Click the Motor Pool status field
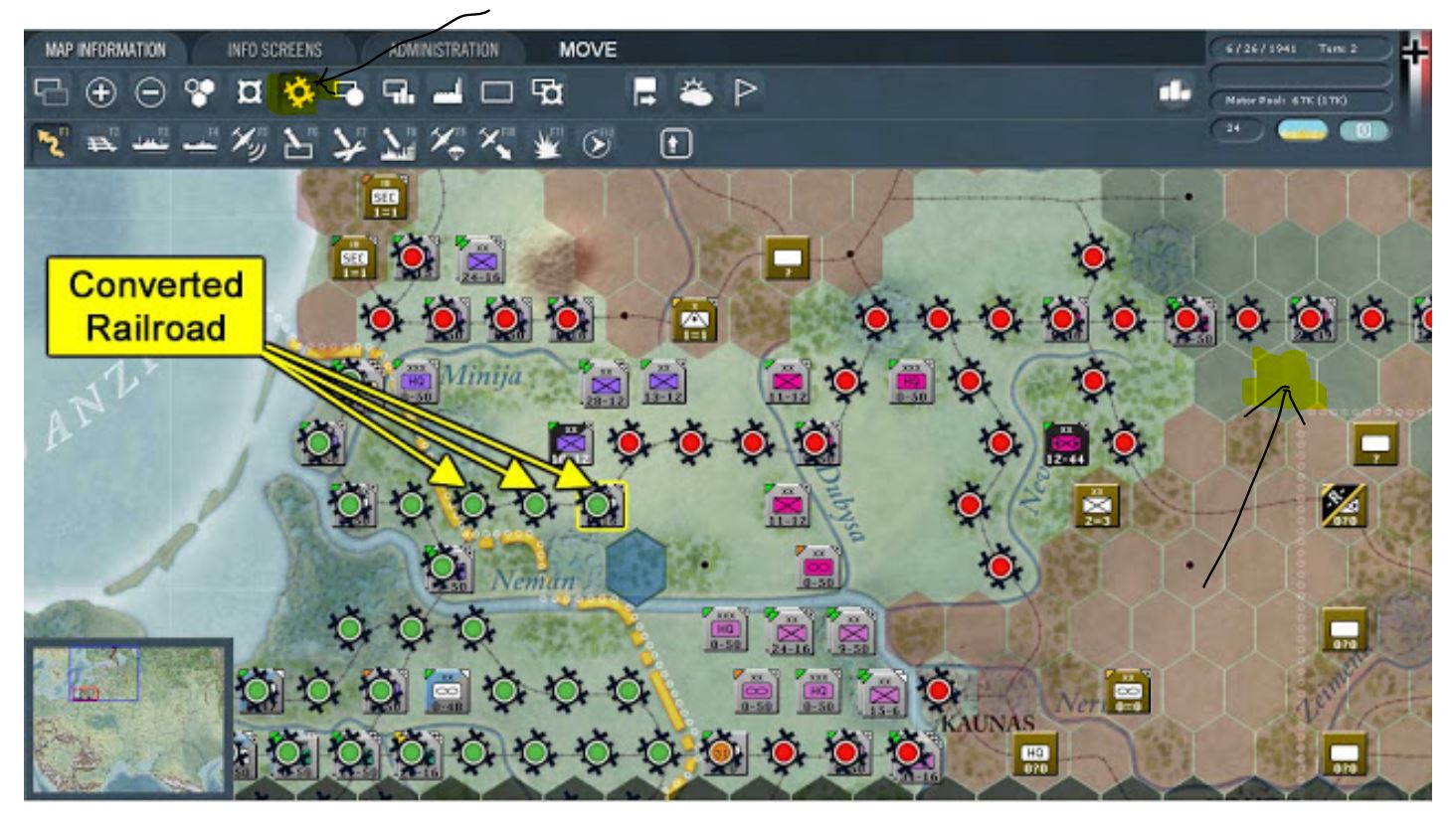The width and height of the screenshot is (1456, 828). [x=1301, y=100]
